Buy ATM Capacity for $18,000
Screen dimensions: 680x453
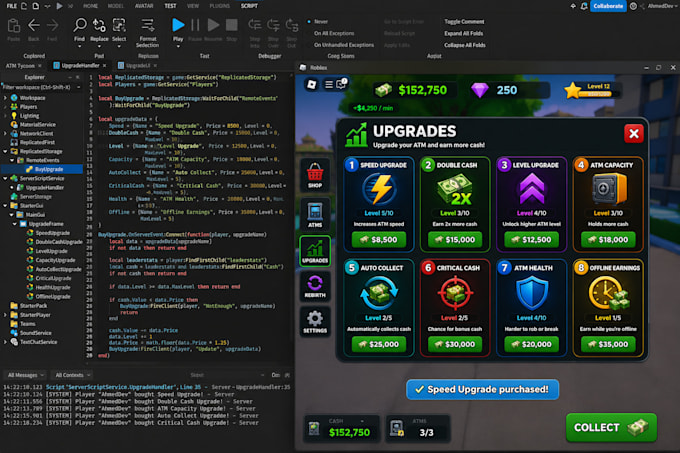(x=608, y=240)
